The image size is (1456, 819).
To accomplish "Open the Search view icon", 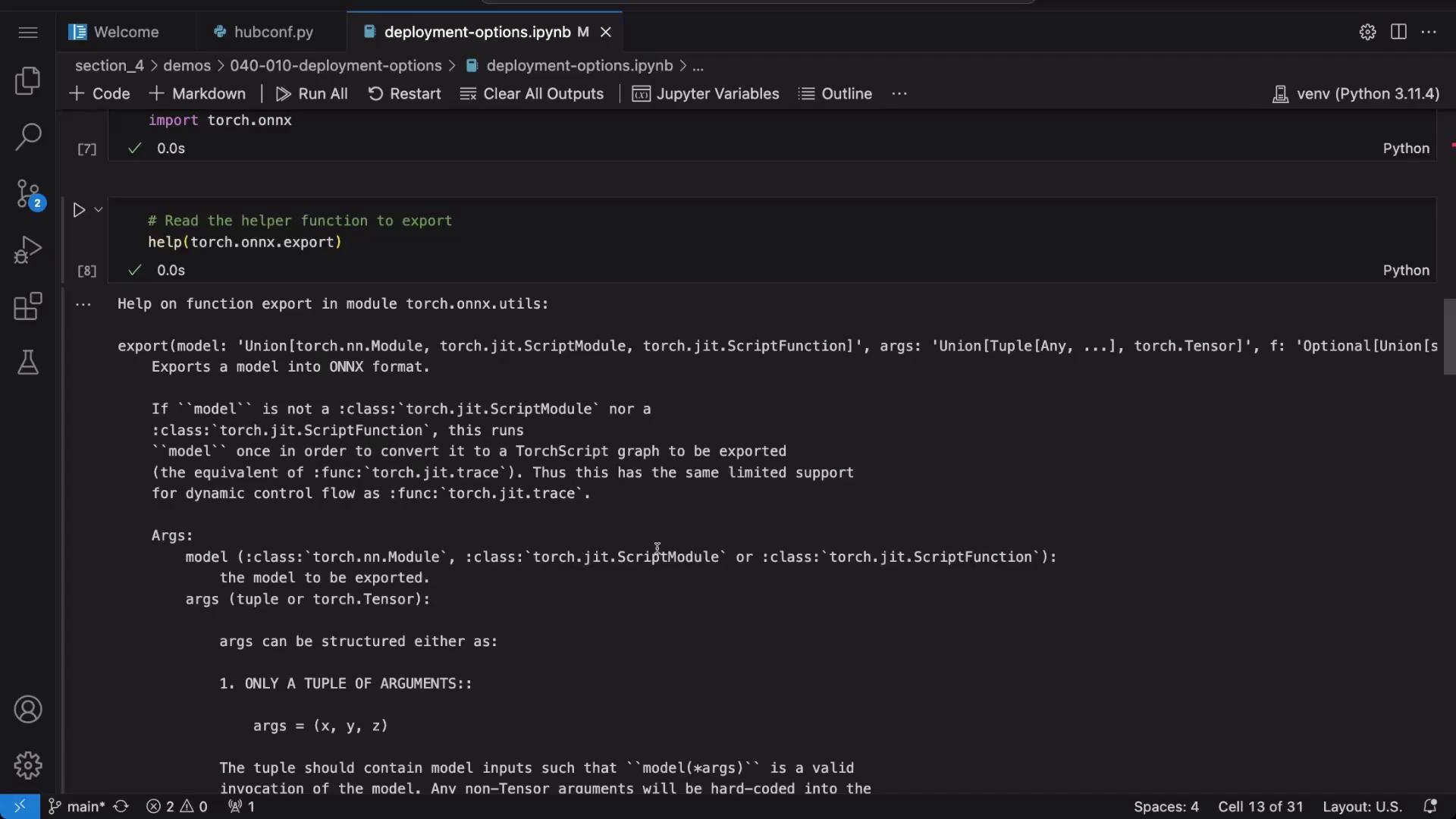I will pos(28,137).
